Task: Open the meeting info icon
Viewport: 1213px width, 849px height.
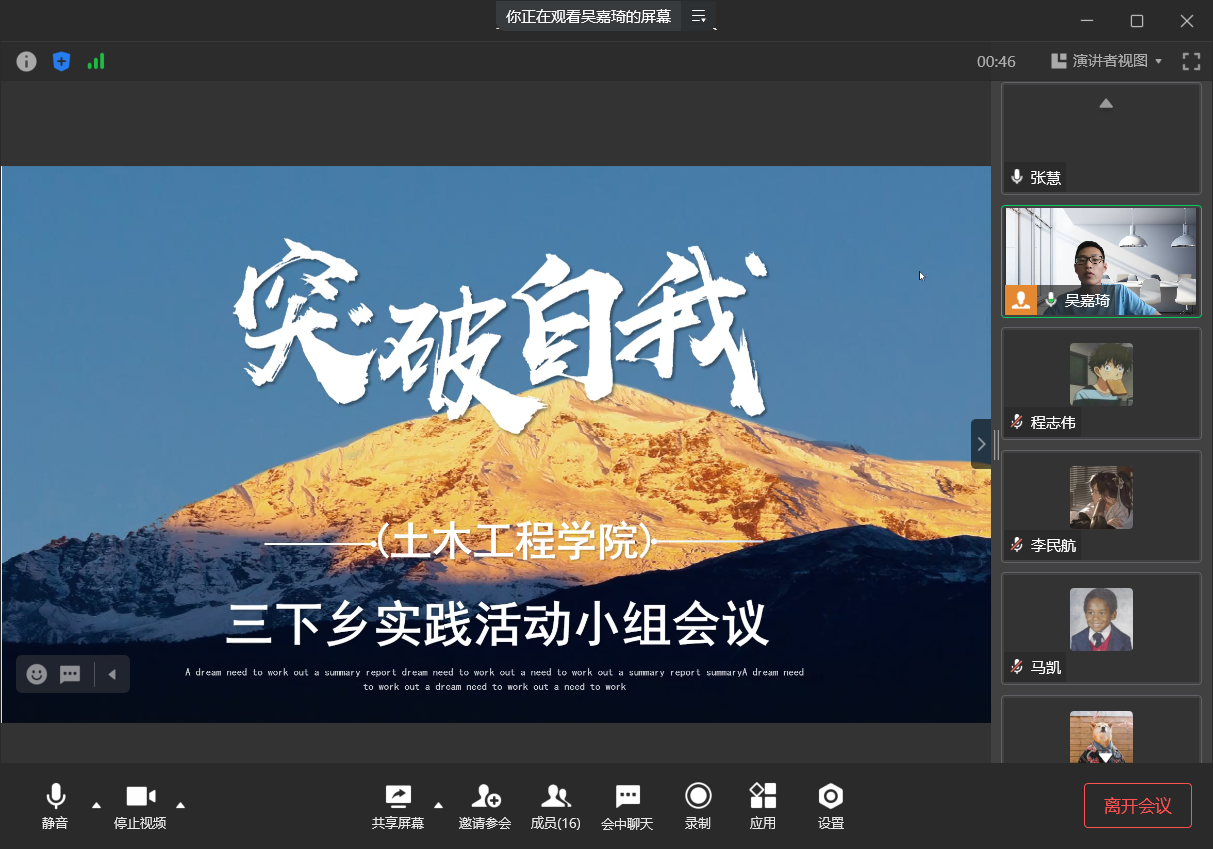Action: pyautogui.click(x=27, y=61)
